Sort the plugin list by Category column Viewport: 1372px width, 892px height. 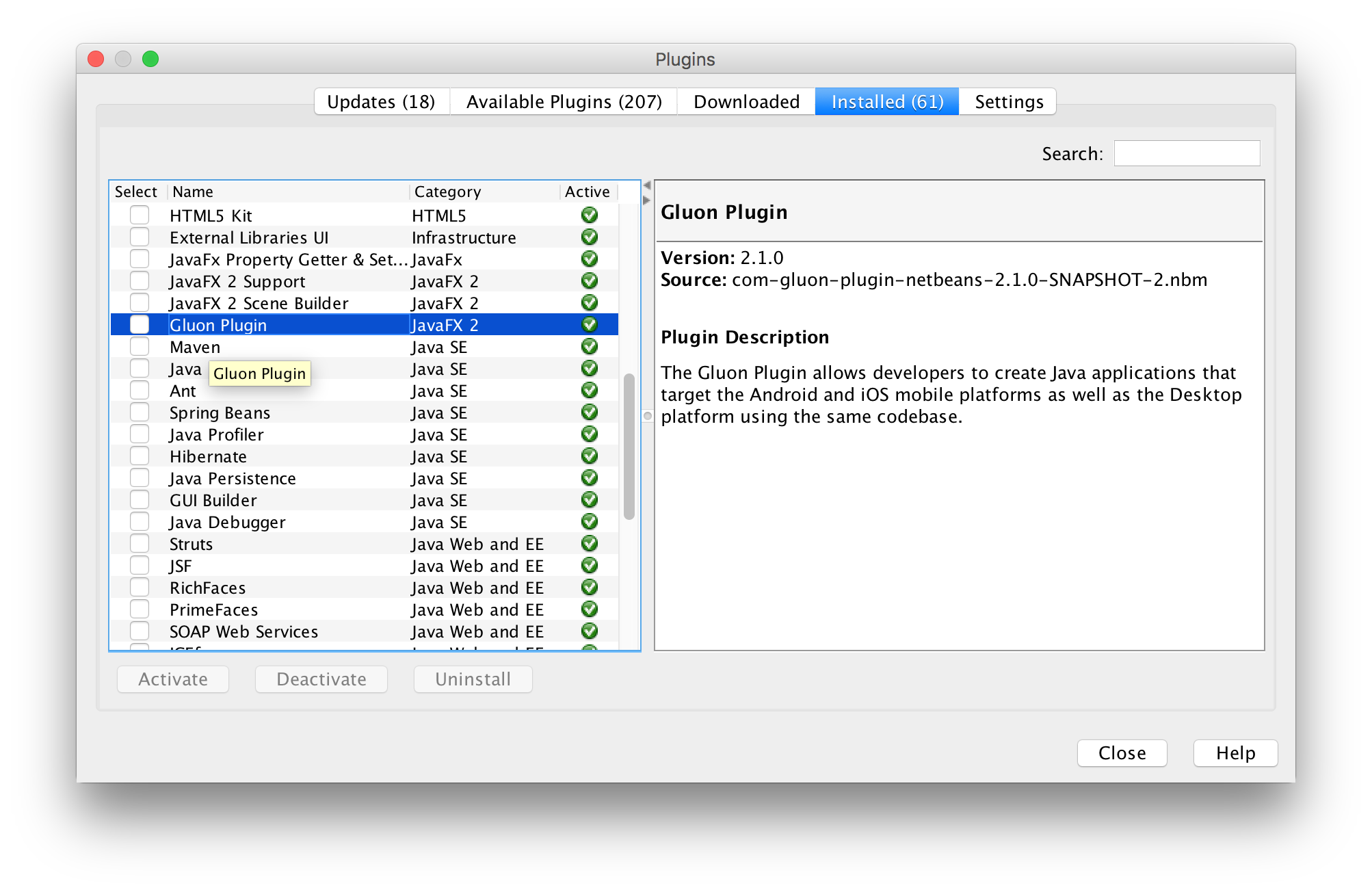pyautogui.click(x=484, y=192)
